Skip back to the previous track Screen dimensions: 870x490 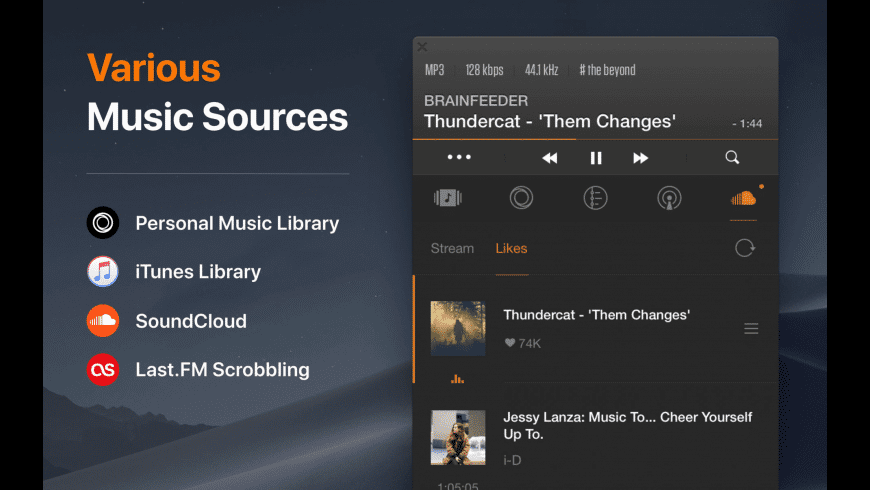click(x=549, y=158)
